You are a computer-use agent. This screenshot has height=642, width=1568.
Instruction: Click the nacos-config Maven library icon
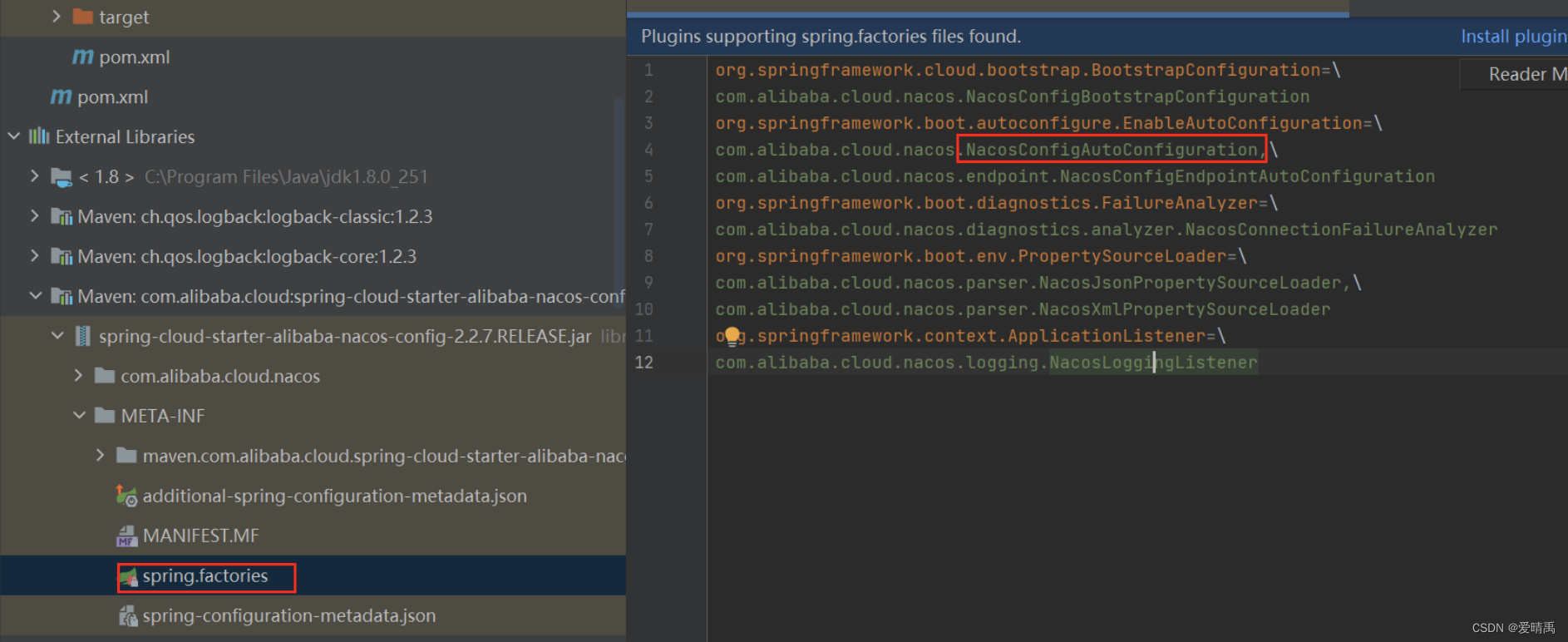(62, 296)
